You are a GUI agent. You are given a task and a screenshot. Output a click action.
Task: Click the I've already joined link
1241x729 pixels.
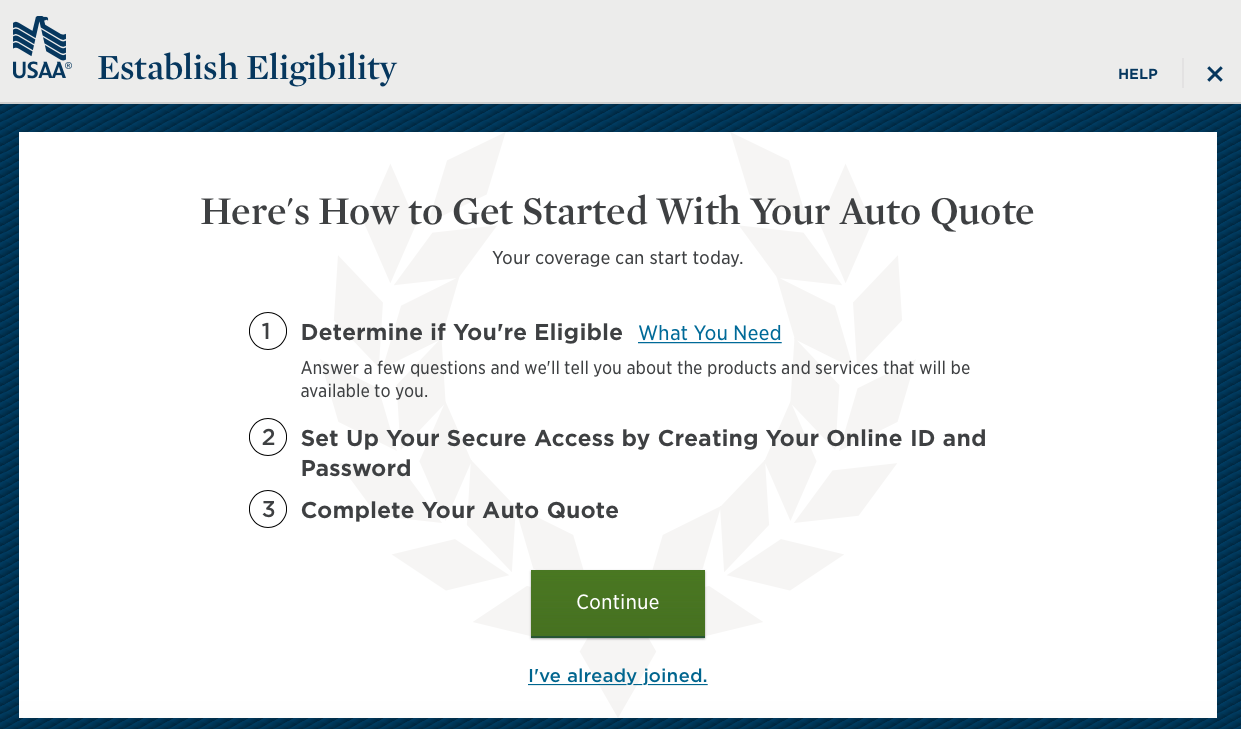pos(617,675)
